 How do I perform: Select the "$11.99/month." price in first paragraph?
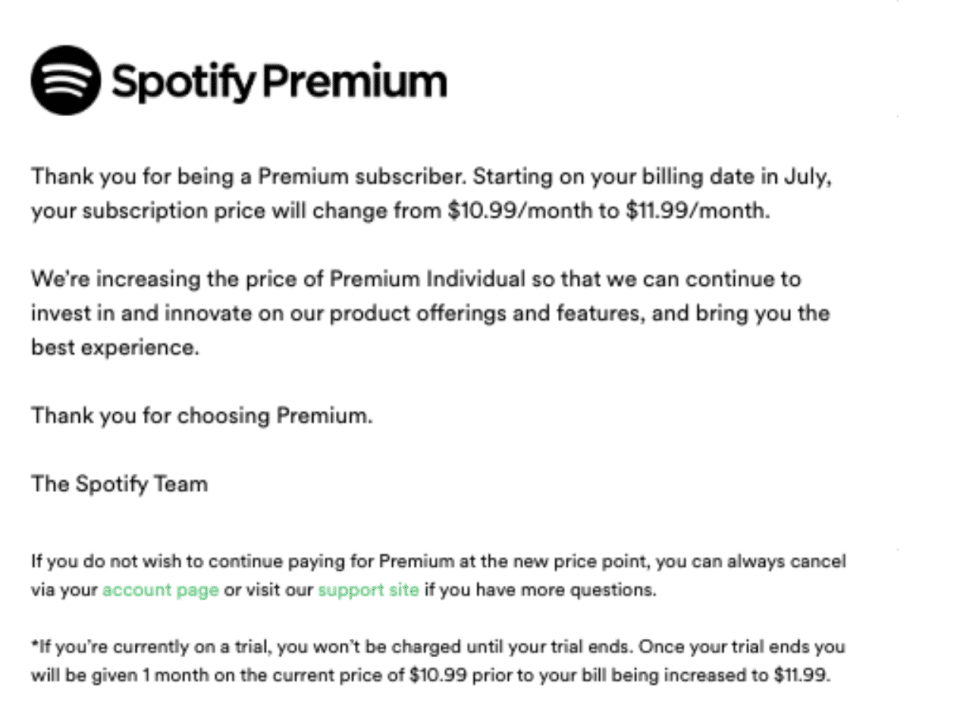697,211
